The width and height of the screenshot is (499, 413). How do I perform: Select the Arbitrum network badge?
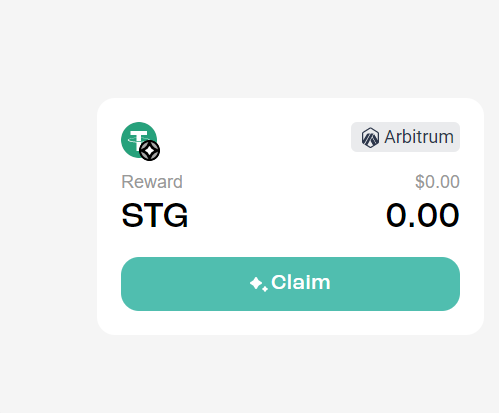405,137
